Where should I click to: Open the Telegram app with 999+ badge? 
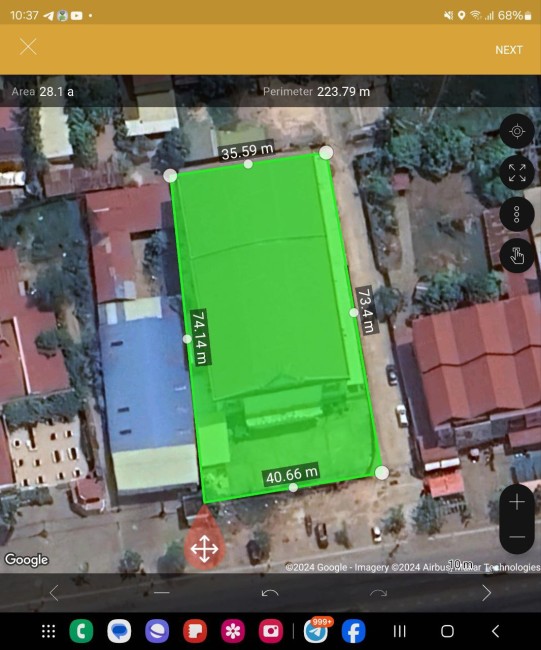point(318,630)
